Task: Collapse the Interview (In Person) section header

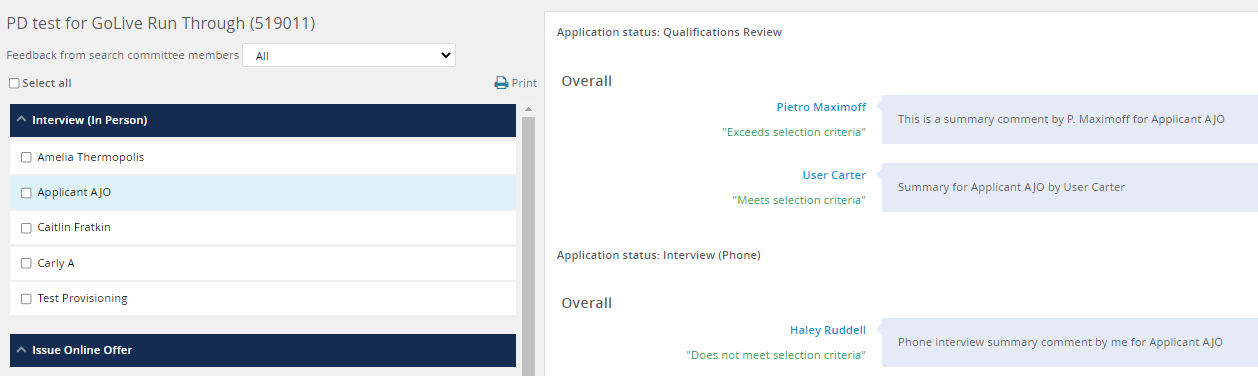Action: coord(263,120)
